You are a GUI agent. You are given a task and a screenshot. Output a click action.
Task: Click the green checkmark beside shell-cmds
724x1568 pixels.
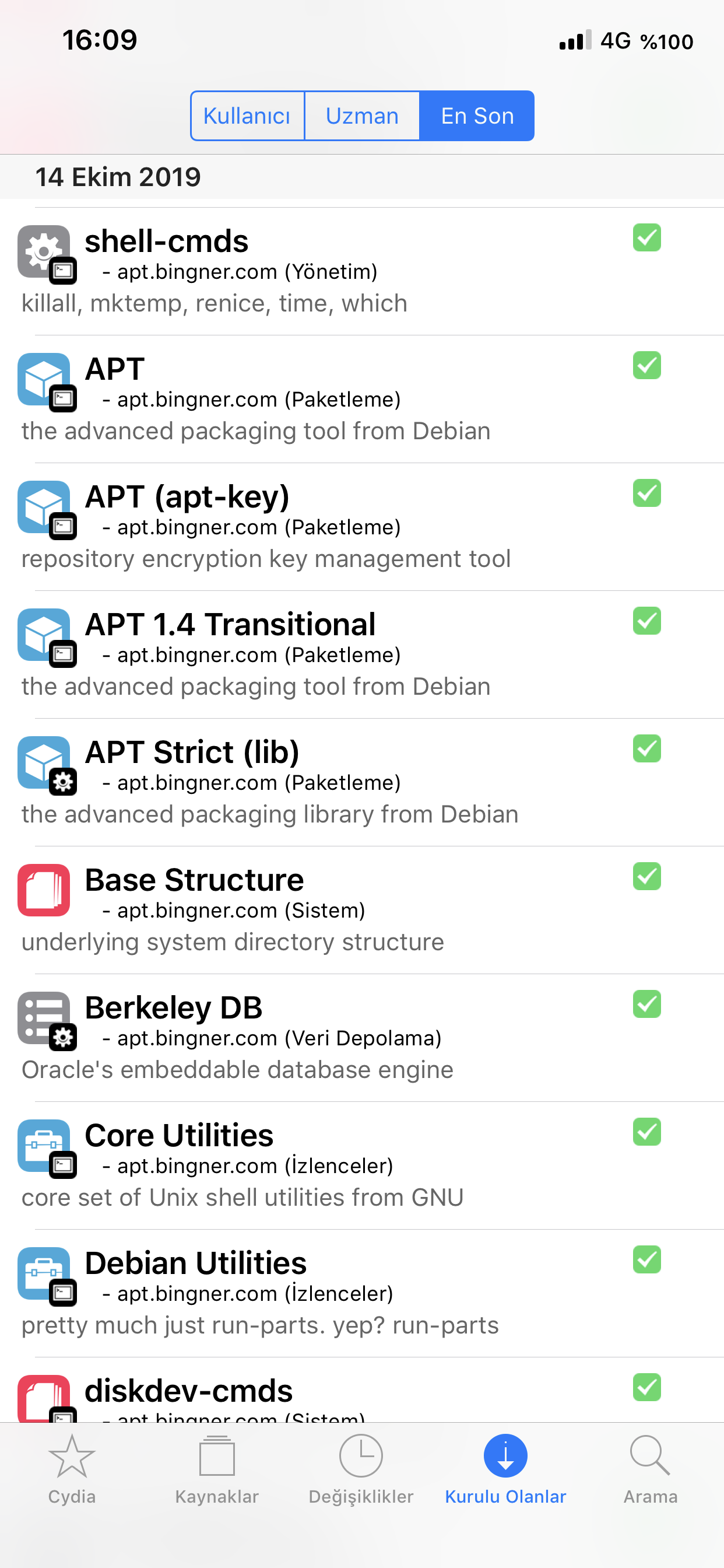coord(646,237)
